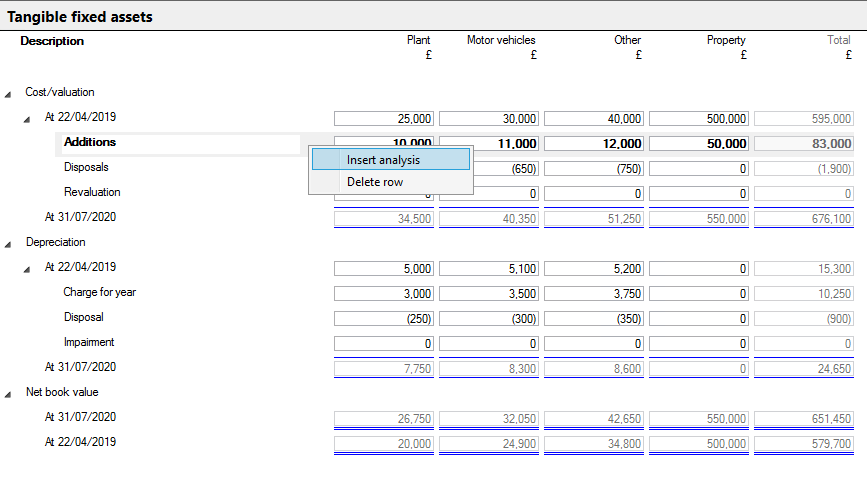
Task: Select the Additions row label
Action: [x=90, y=142]
